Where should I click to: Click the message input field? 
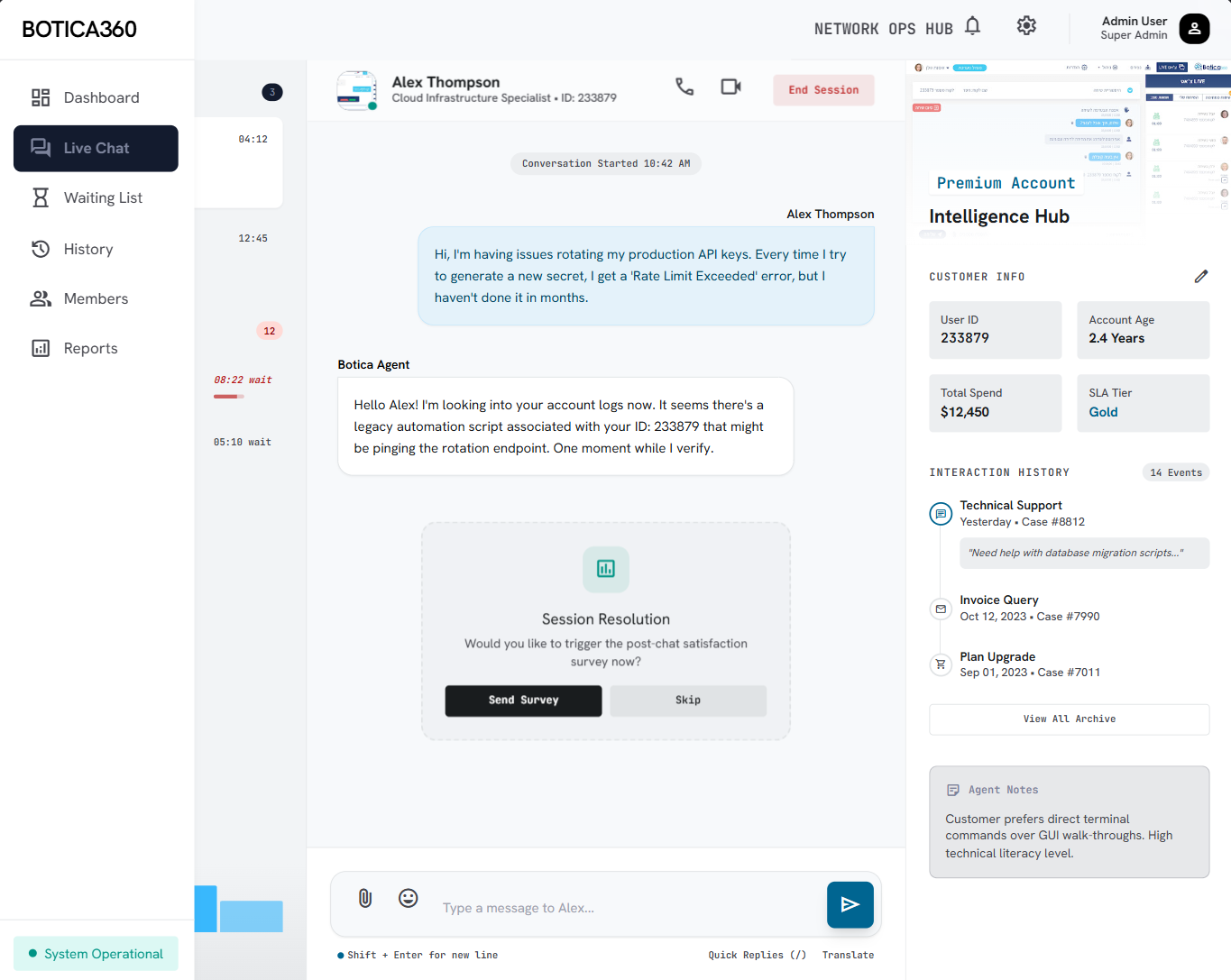coord(627,908)
